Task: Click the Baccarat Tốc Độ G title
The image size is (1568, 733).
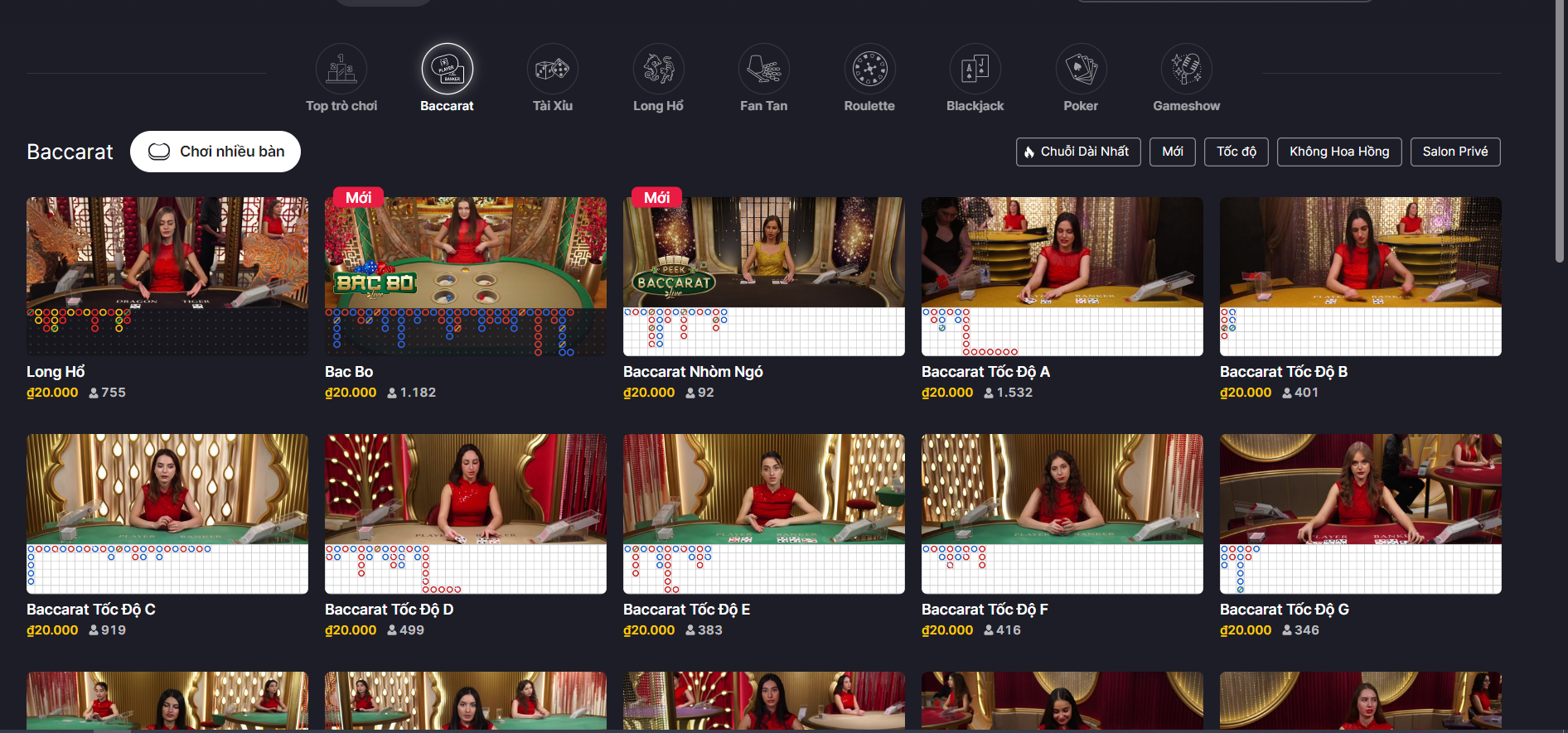Action: pyautogui.click(x=1285, y=610)
